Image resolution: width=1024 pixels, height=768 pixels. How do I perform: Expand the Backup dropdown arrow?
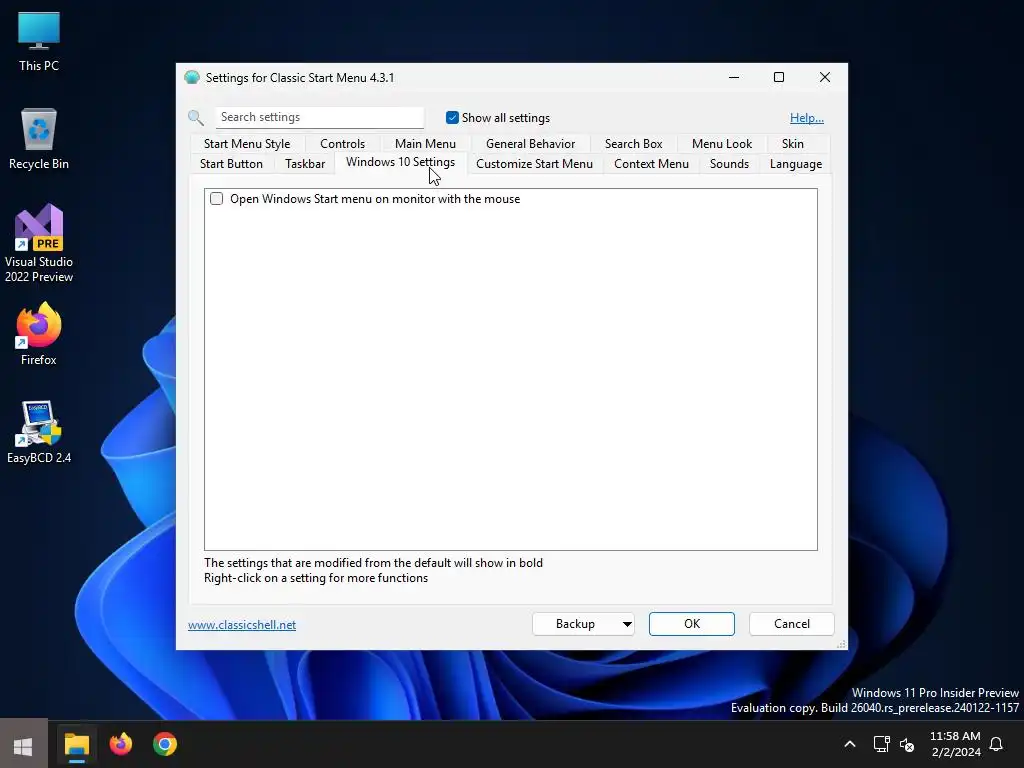[627, 624]
